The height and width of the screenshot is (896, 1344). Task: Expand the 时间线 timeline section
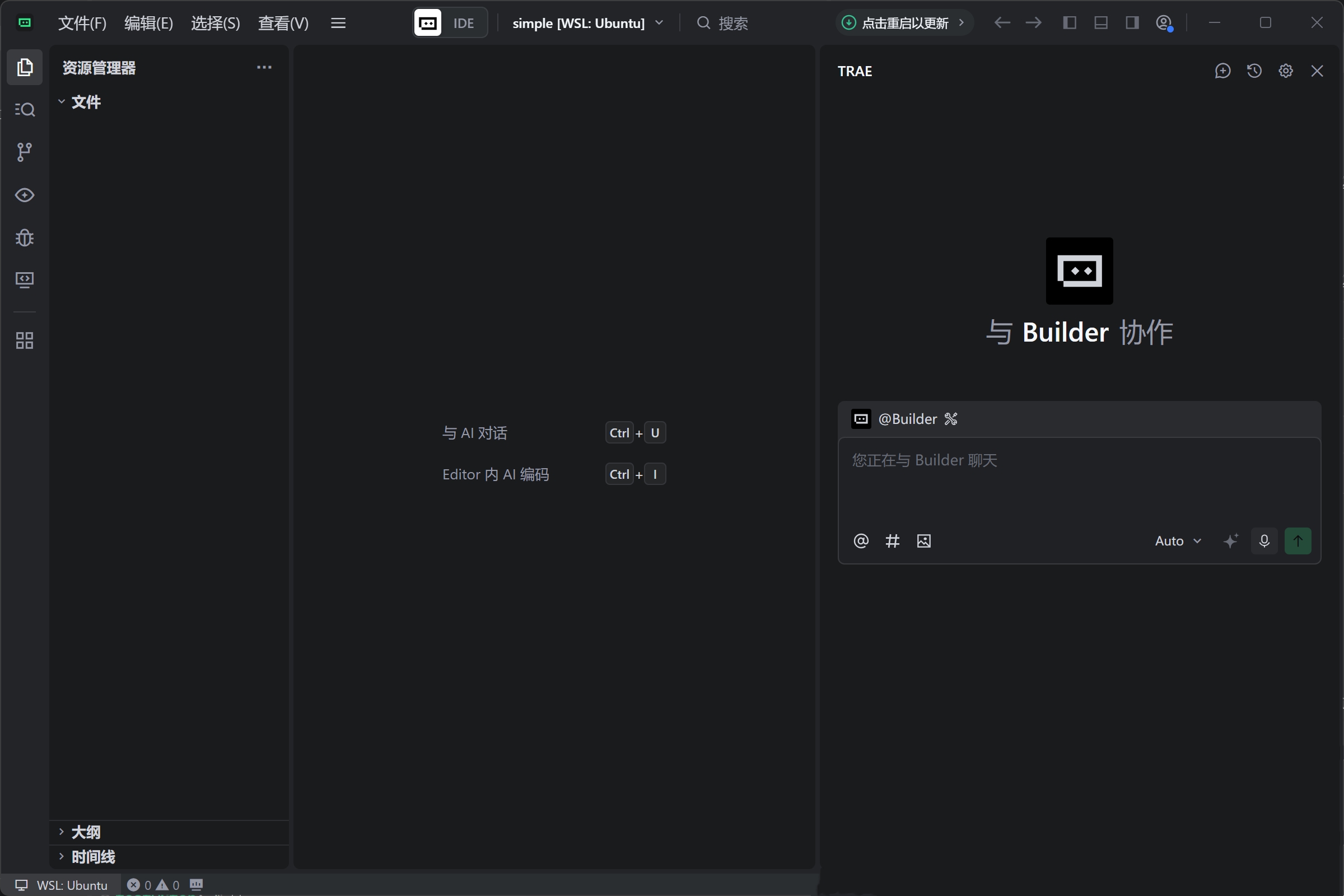(x=92, y=857)
